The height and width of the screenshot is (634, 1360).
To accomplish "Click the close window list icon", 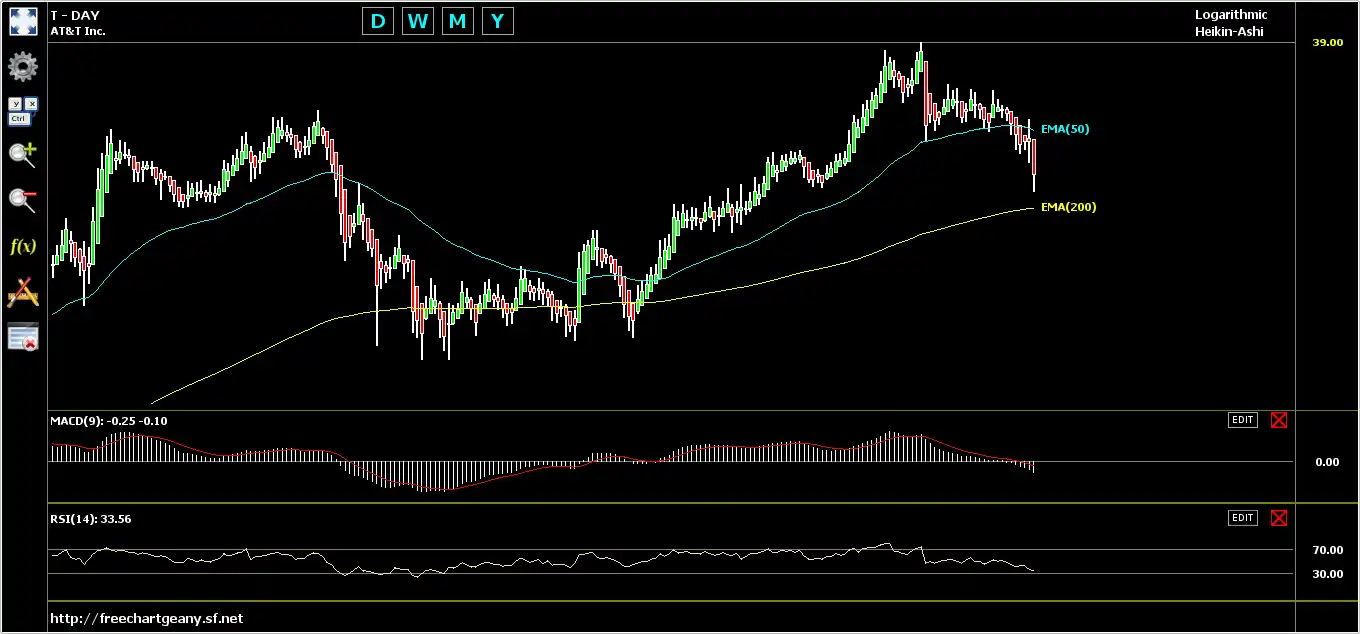I will tap(23, 338).
